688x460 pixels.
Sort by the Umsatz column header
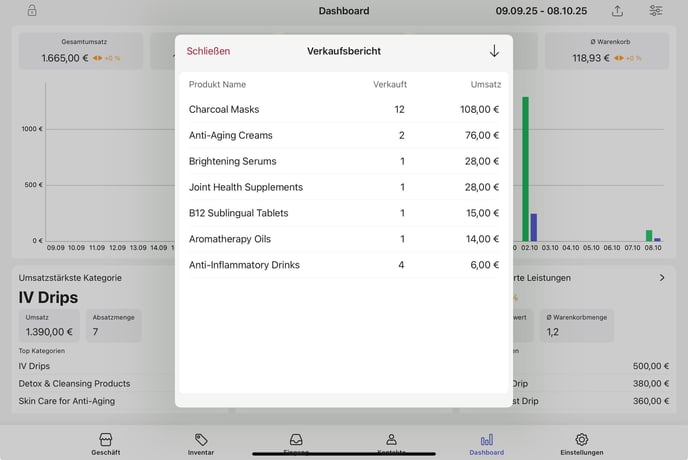point(484,85)
